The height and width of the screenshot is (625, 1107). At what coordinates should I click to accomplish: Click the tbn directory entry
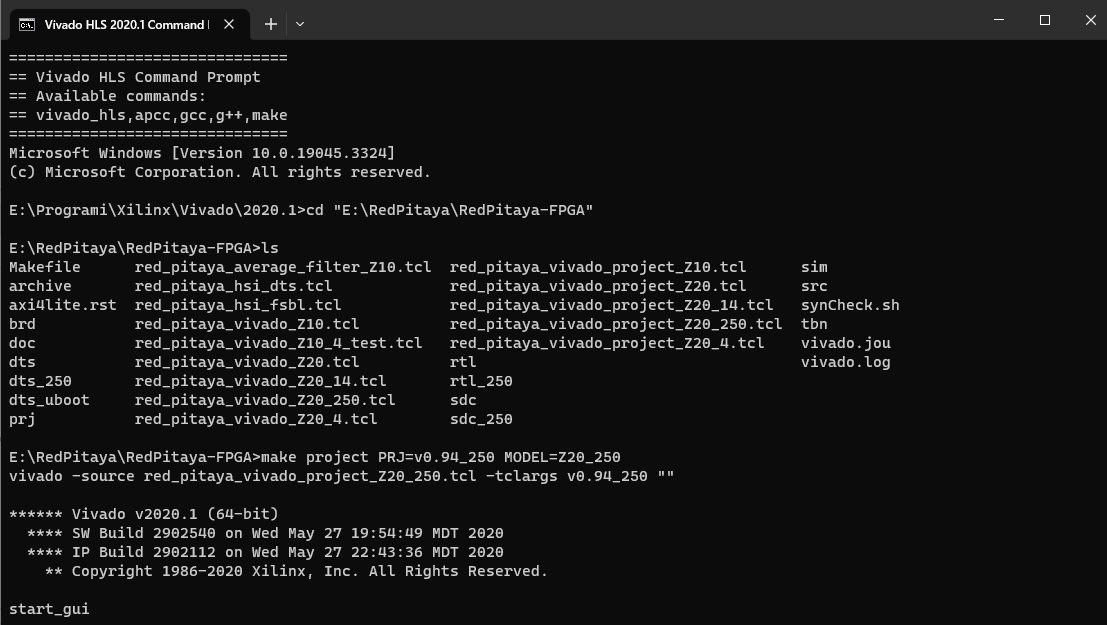point(814,325)
